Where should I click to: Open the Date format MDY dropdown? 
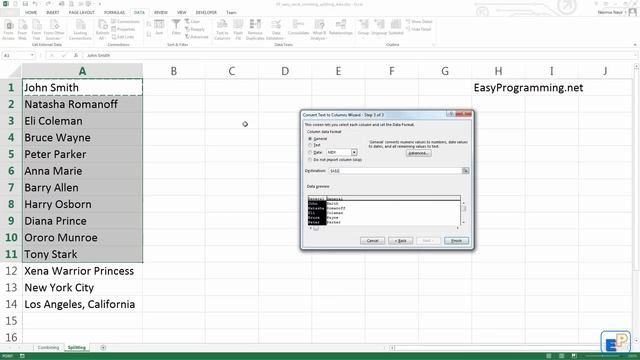click(x=354, y=152)
